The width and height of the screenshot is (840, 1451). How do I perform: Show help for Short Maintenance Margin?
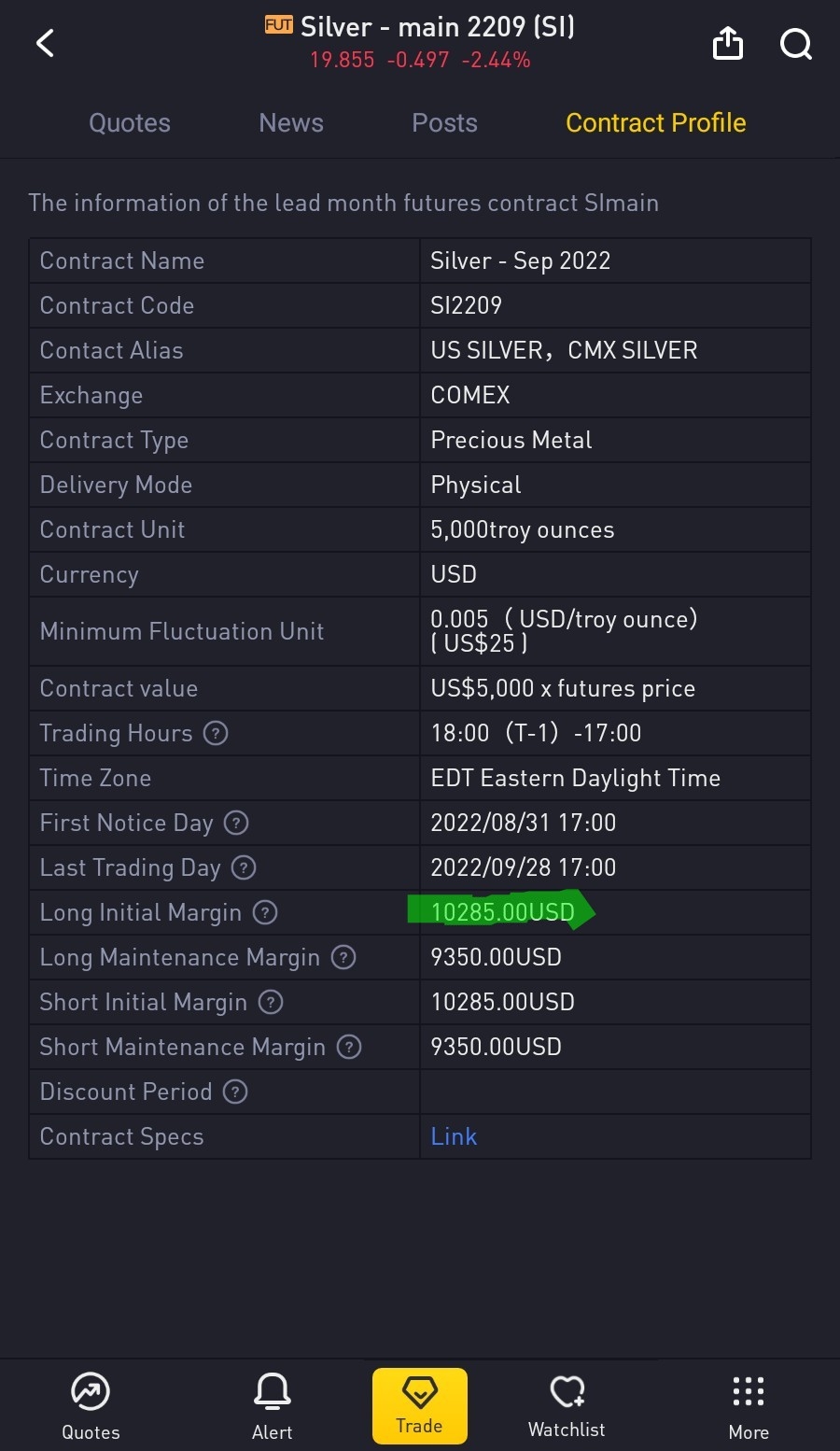[349, 1047]
